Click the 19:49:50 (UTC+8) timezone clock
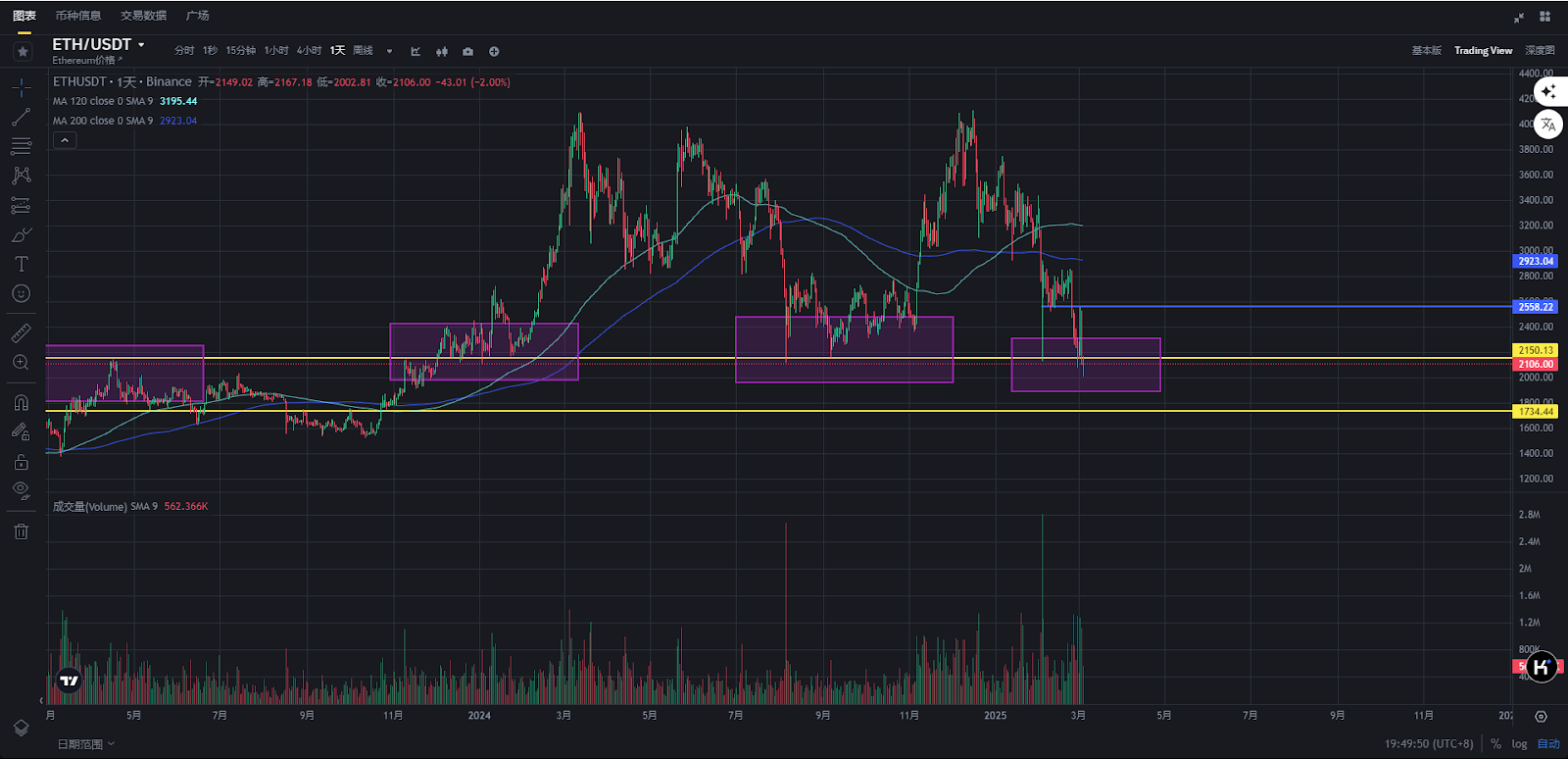Image resolution: width=1568 pixels, height=759 pixels. click(x=1429, y=744)
